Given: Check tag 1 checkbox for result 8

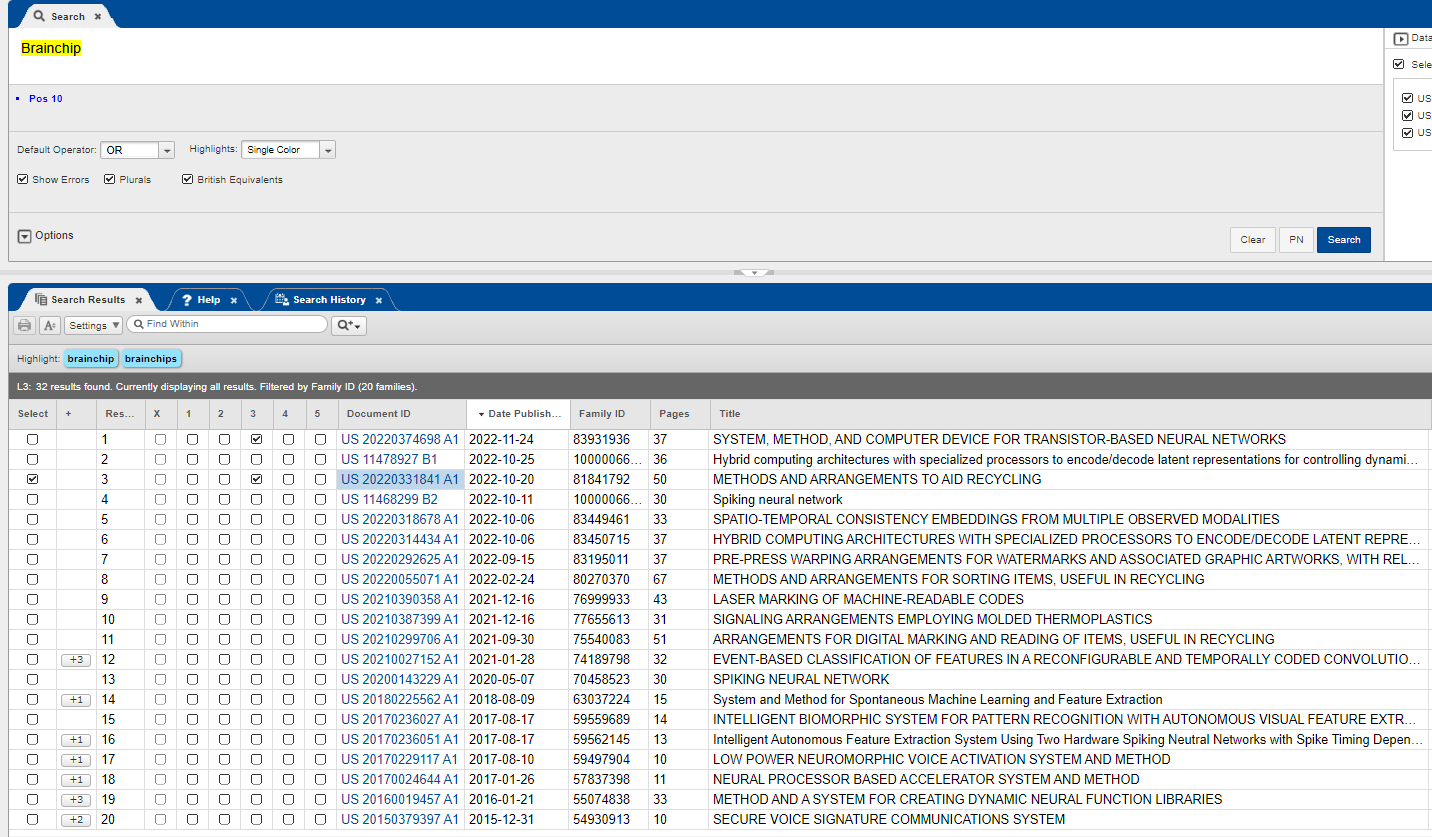Looking at the screenshot, I should (x=193, y=579).
